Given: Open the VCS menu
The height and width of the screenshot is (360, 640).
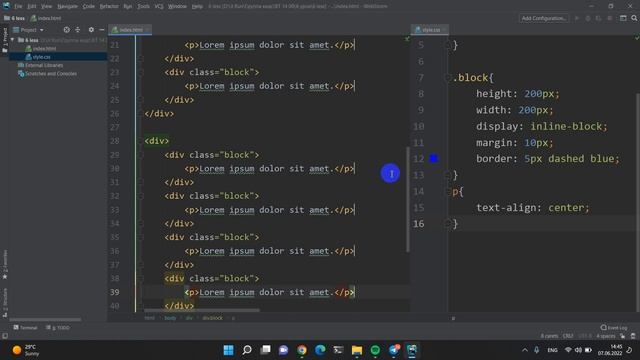Looking at the screenshot, I should click(159, 7).
